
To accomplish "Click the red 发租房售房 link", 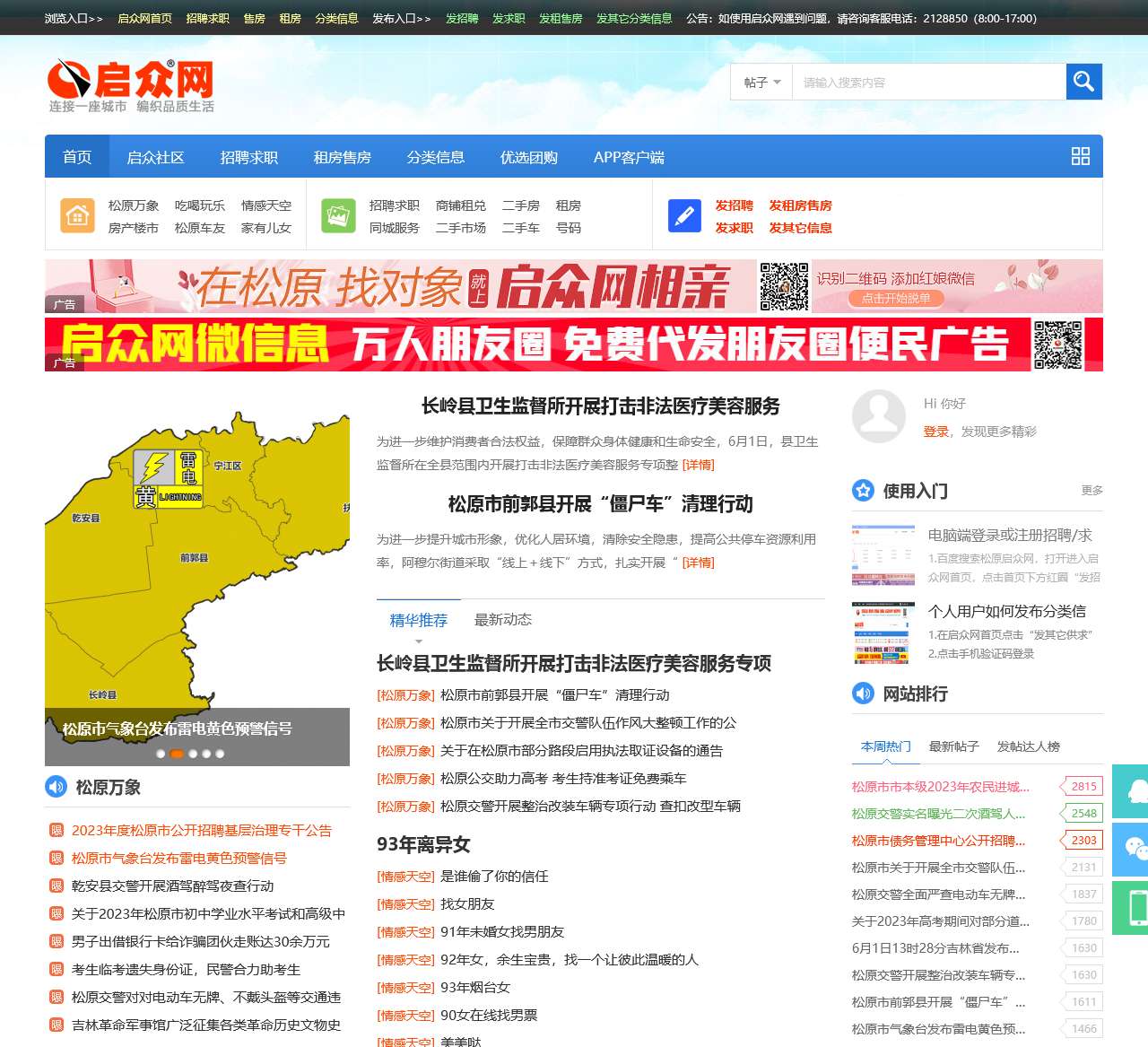I will coord(800,205).
